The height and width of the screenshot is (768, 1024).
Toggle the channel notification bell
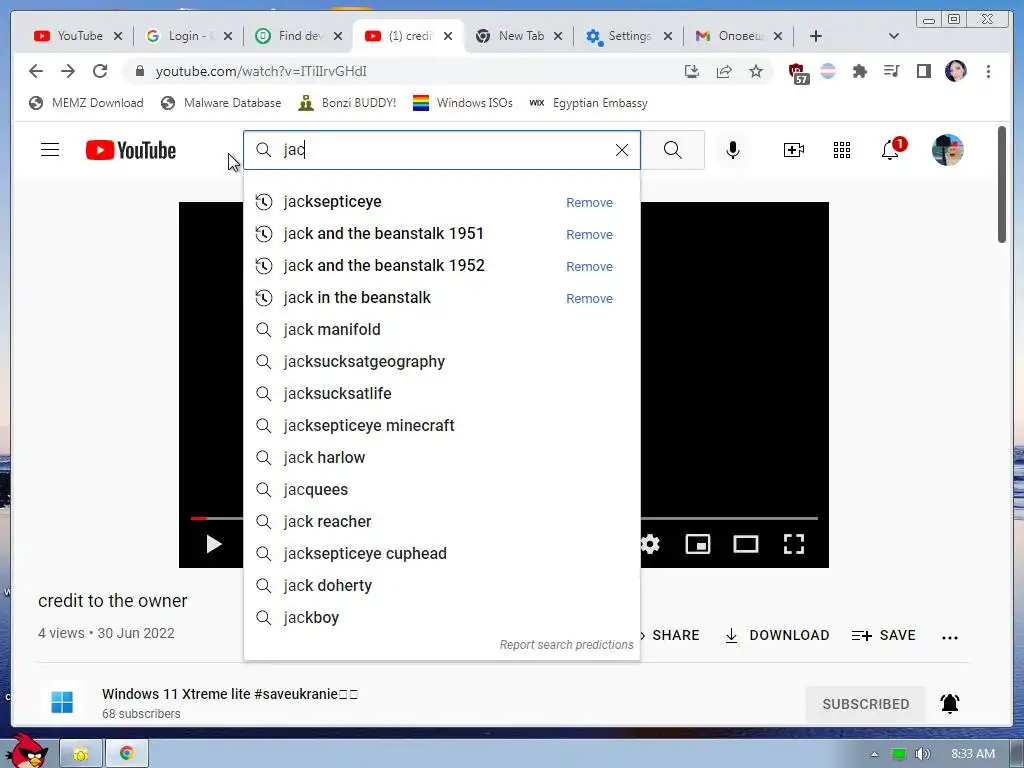[950, 703]
